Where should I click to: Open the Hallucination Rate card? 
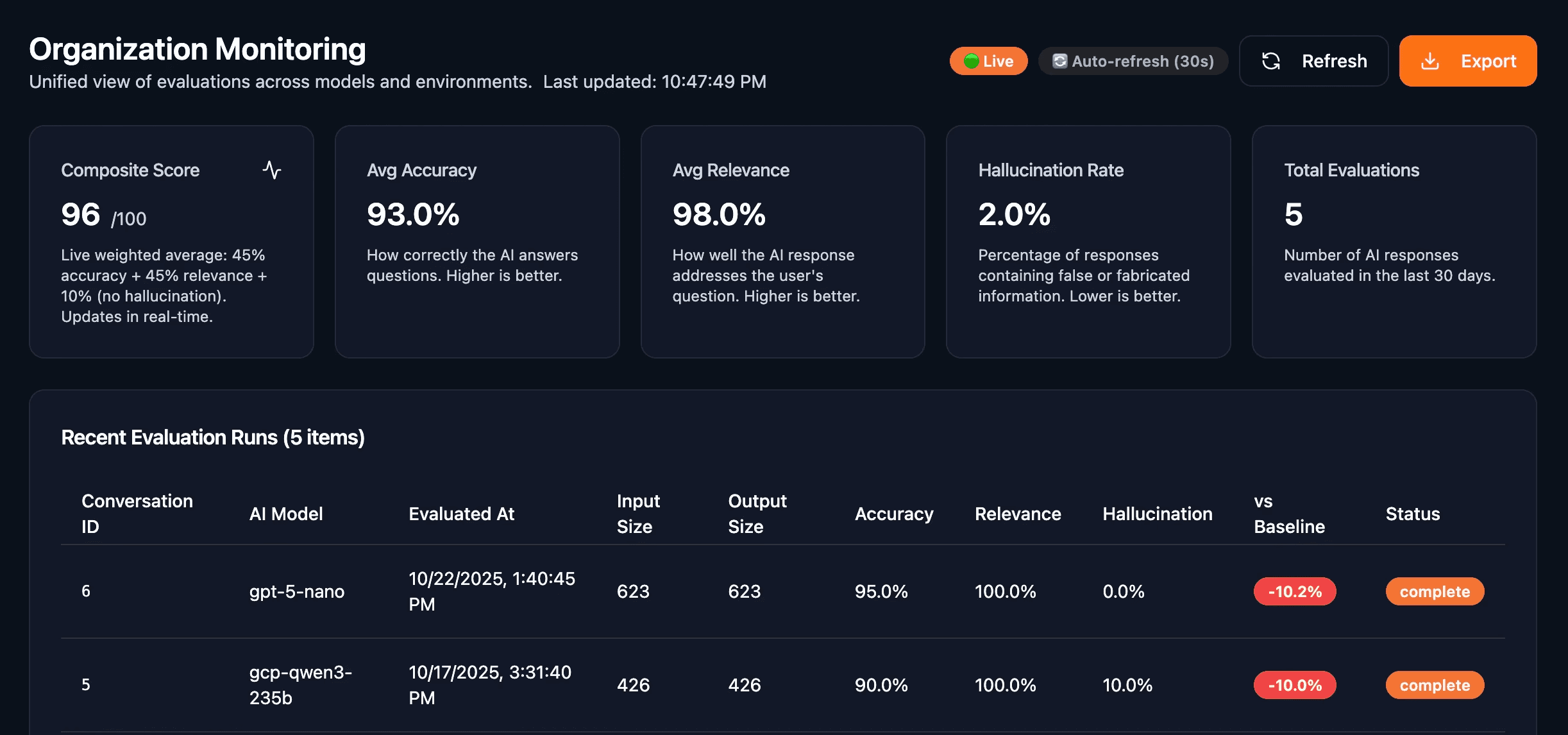tap(1088, 241)
